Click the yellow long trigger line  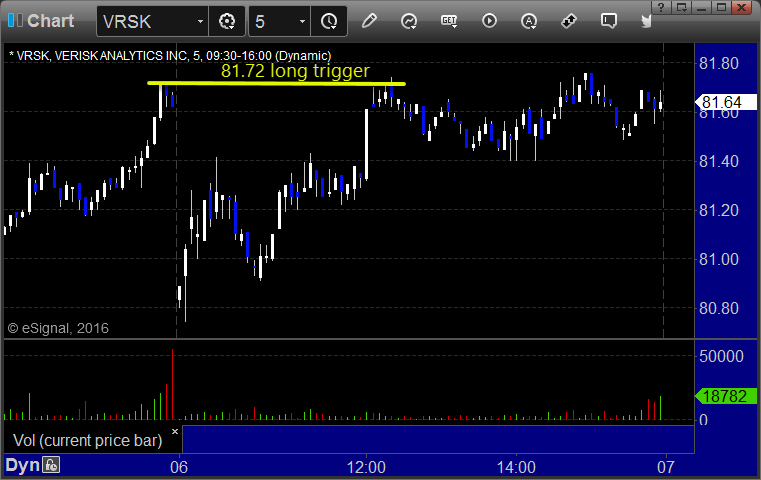(x=276, y=83)
